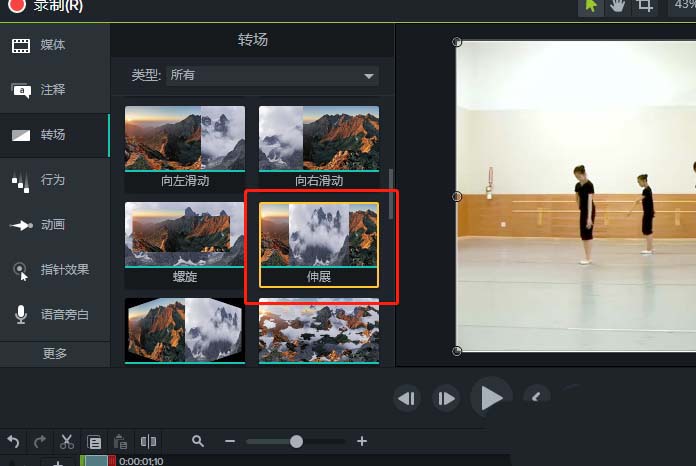
Task: Zoom out timeline with minus button
Action: [230, 441]
